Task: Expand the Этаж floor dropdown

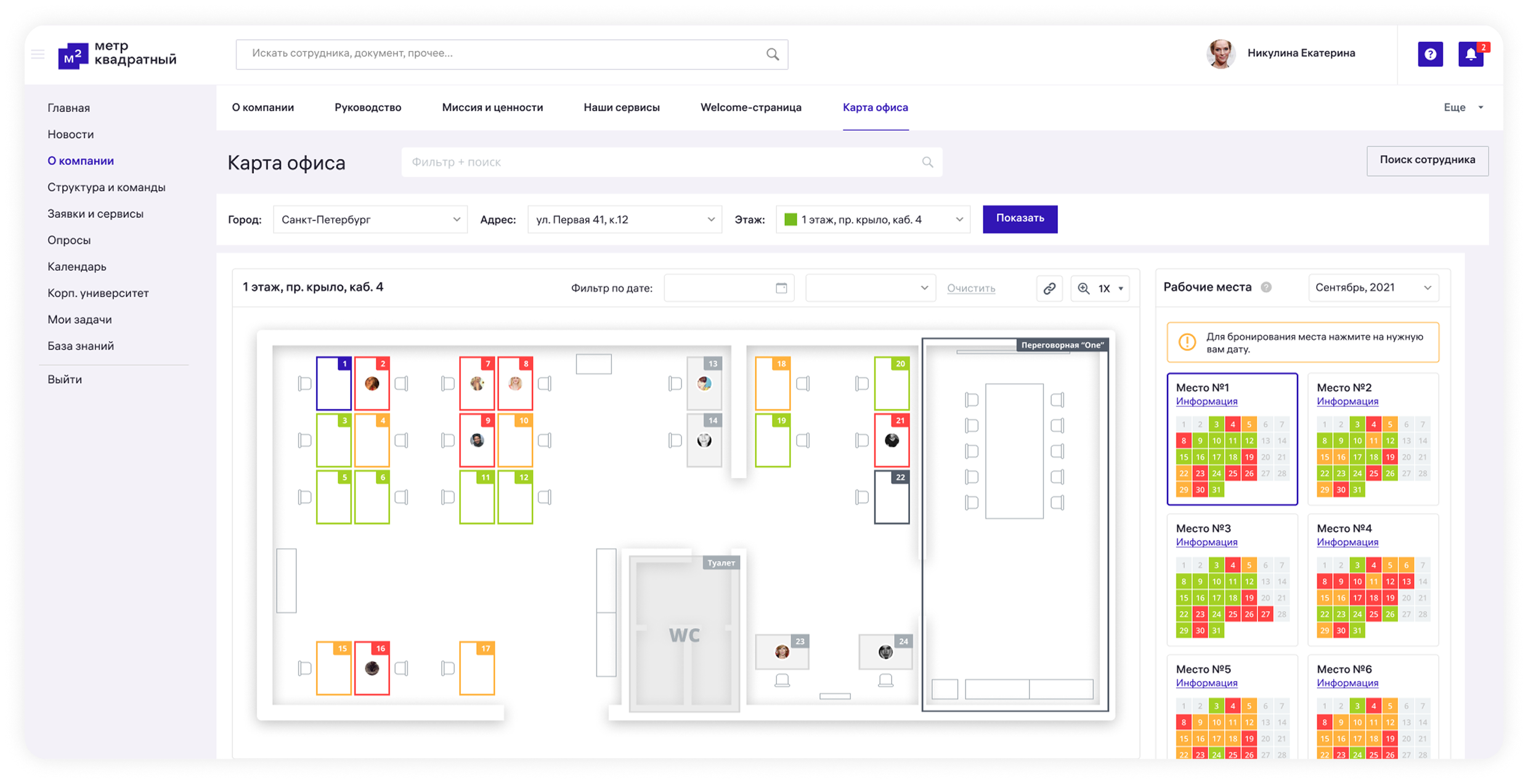Action: 872,220
